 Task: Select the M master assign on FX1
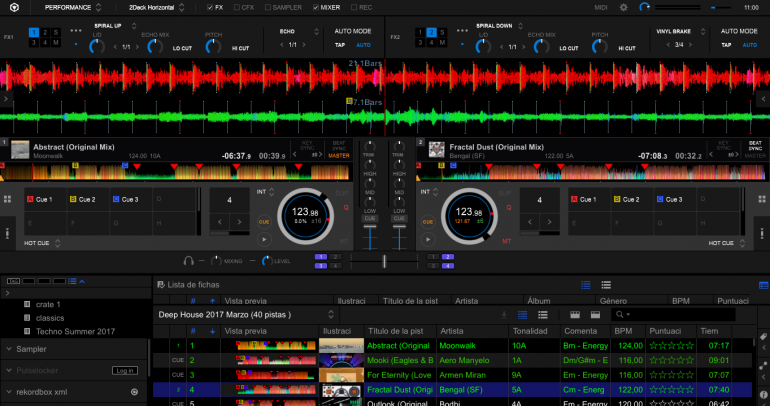[56, 43]
